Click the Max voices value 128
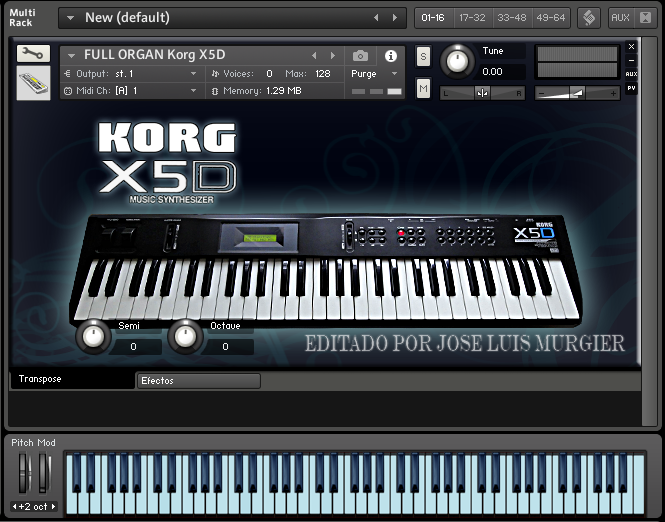665x522 pixels. pos(323,74)
